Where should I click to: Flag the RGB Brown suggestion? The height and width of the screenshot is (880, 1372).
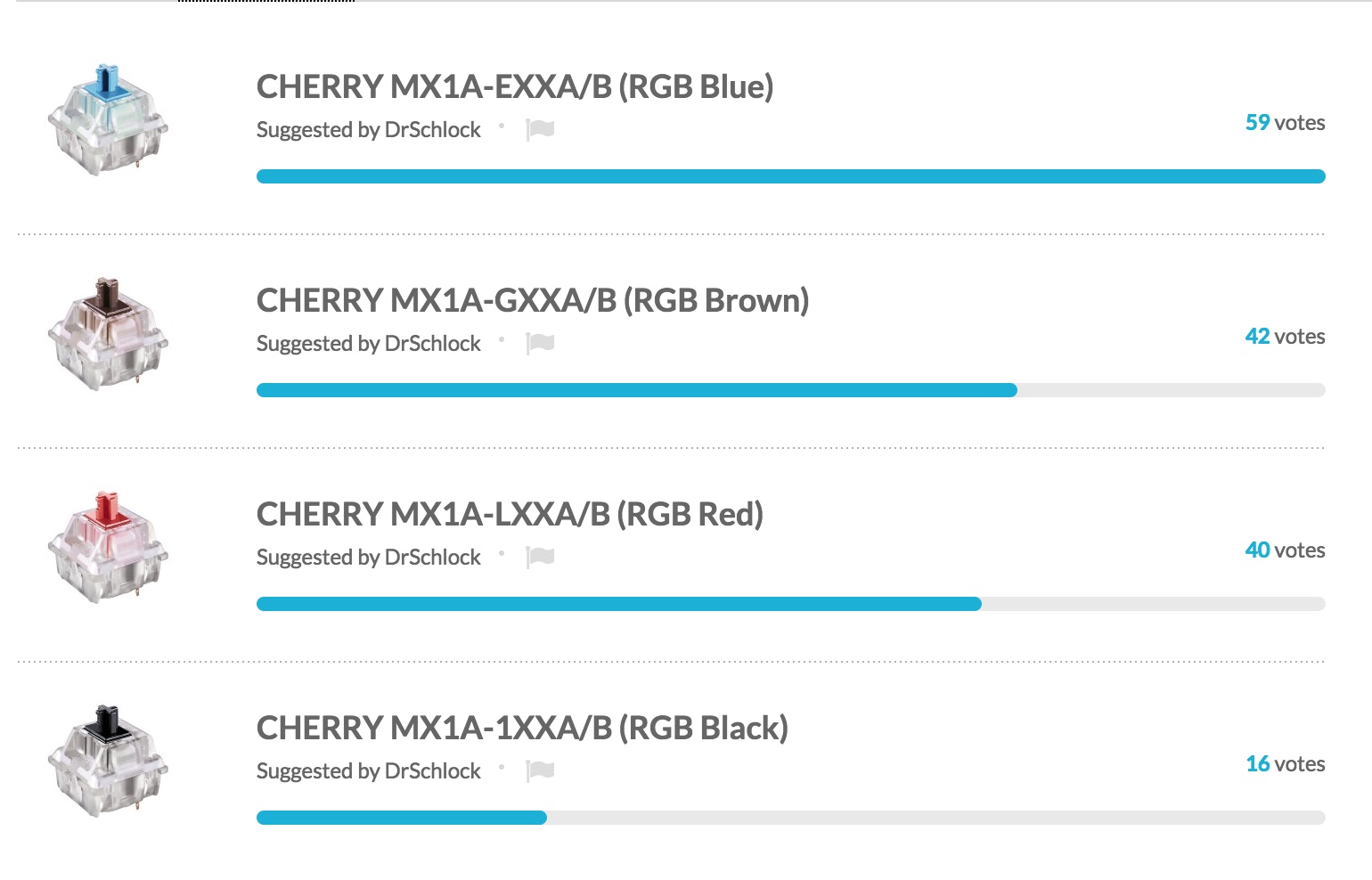[540, 344]
